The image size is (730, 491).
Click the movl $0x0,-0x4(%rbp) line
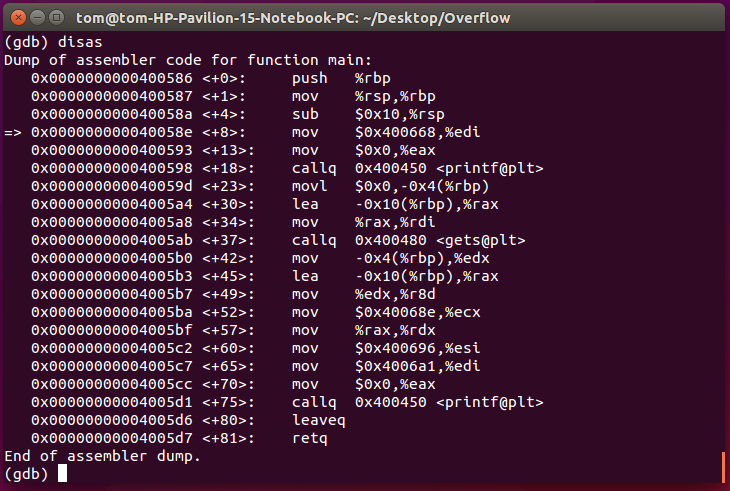[x=378, y=185]
